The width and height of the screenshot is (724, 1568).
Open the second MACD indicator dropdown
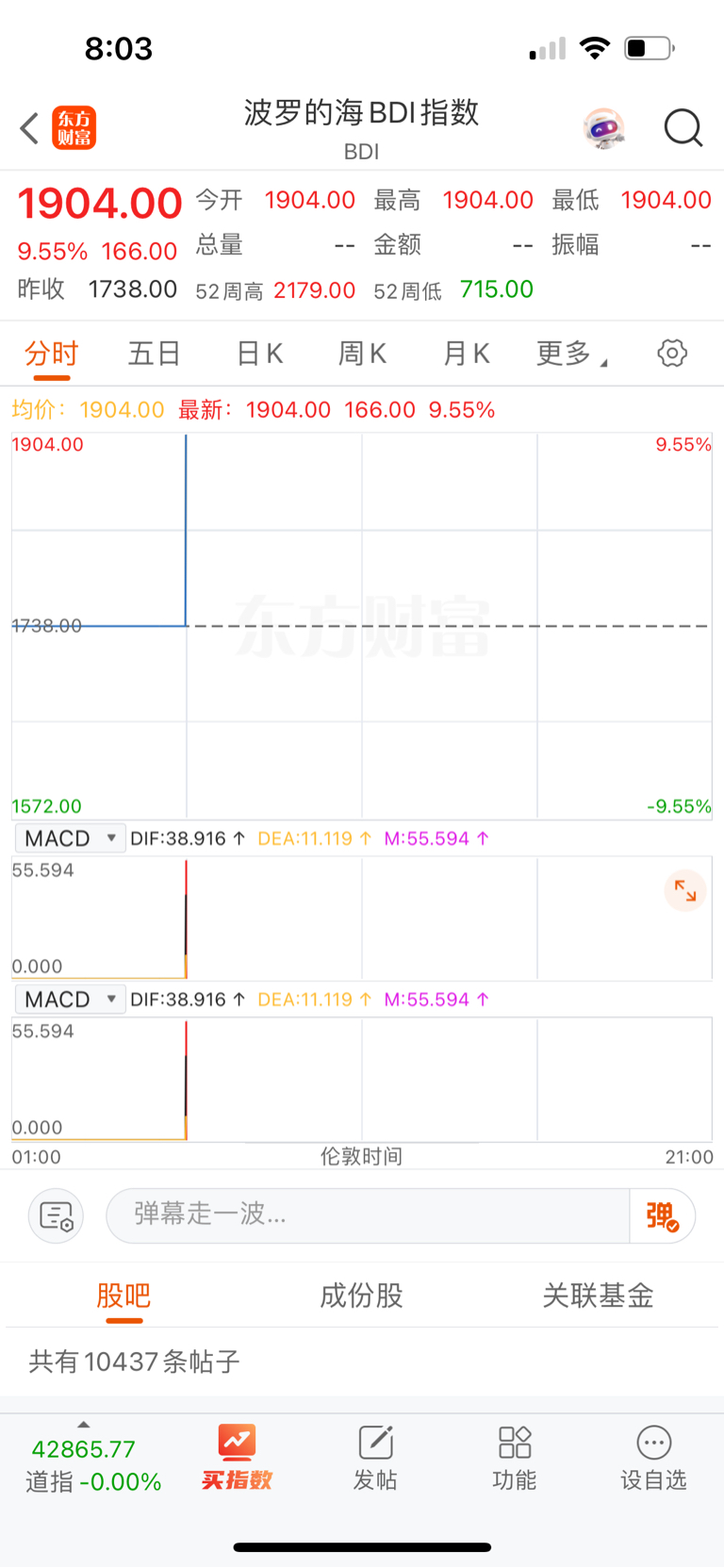[71, 999]
